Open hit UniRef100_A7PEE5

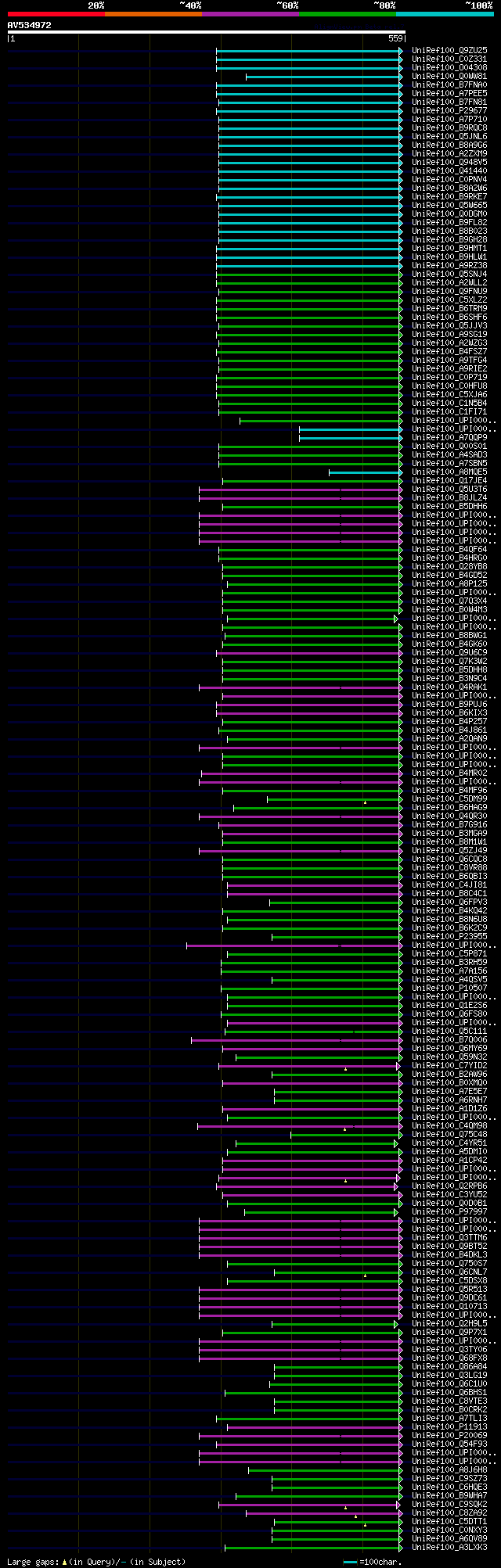coord(449,93)
